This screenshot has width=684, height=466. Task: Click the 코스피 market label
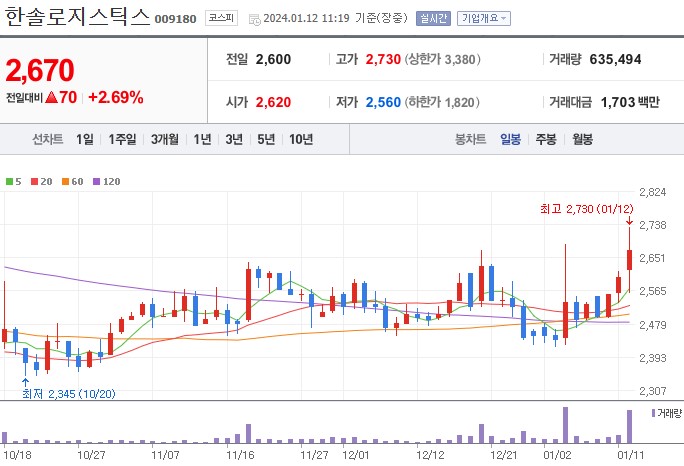click(221, 18)
